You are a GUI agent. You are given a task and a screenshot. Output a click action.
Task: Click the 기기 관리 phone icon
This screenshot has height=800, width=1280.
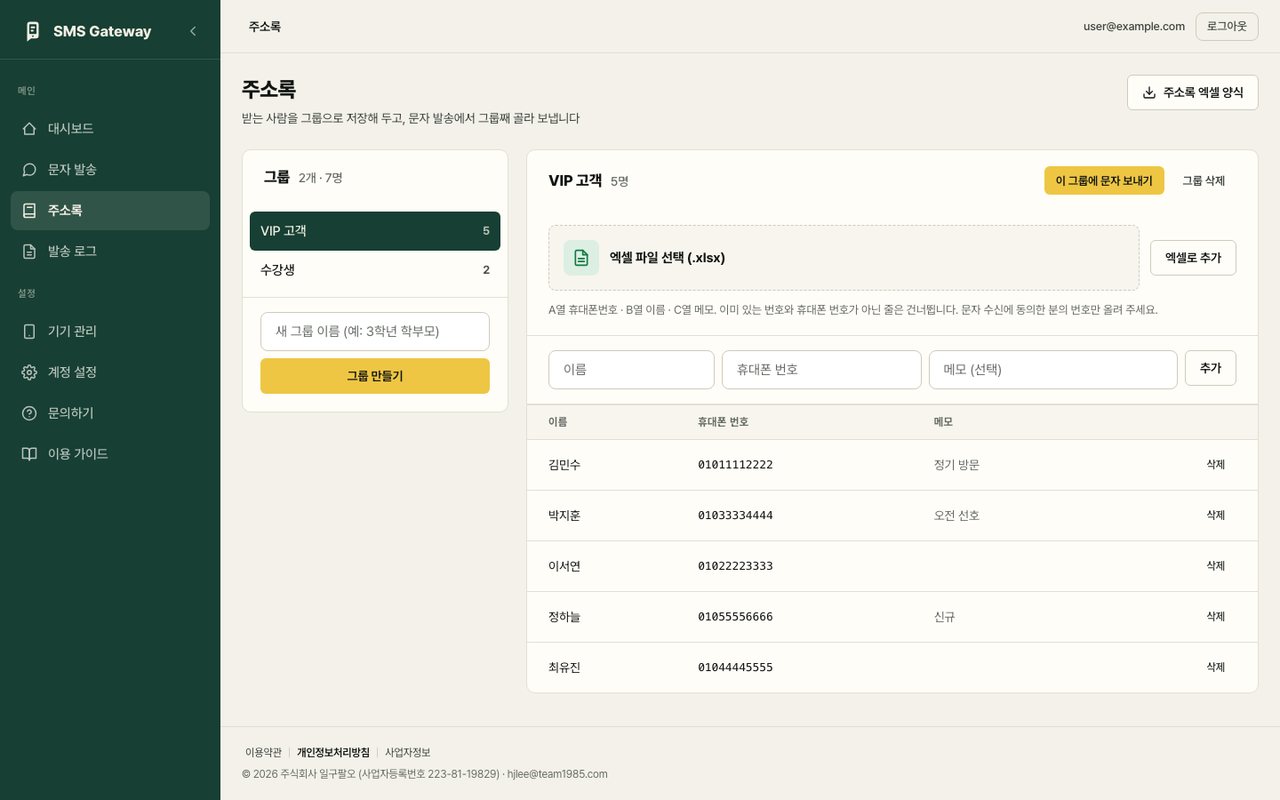(29, 331)
